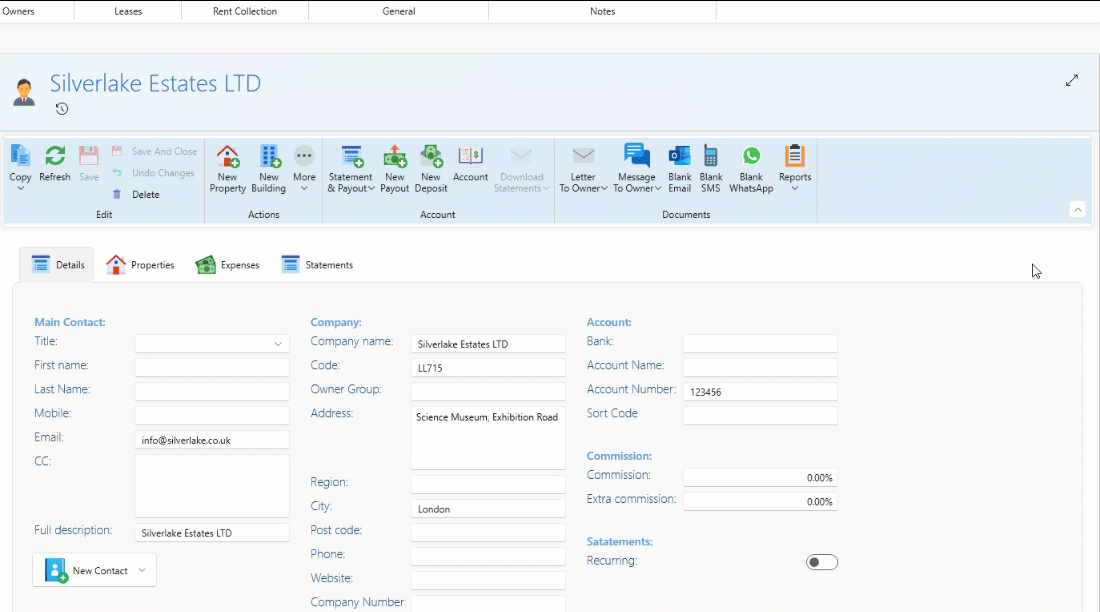Delete the owner record

145,195
